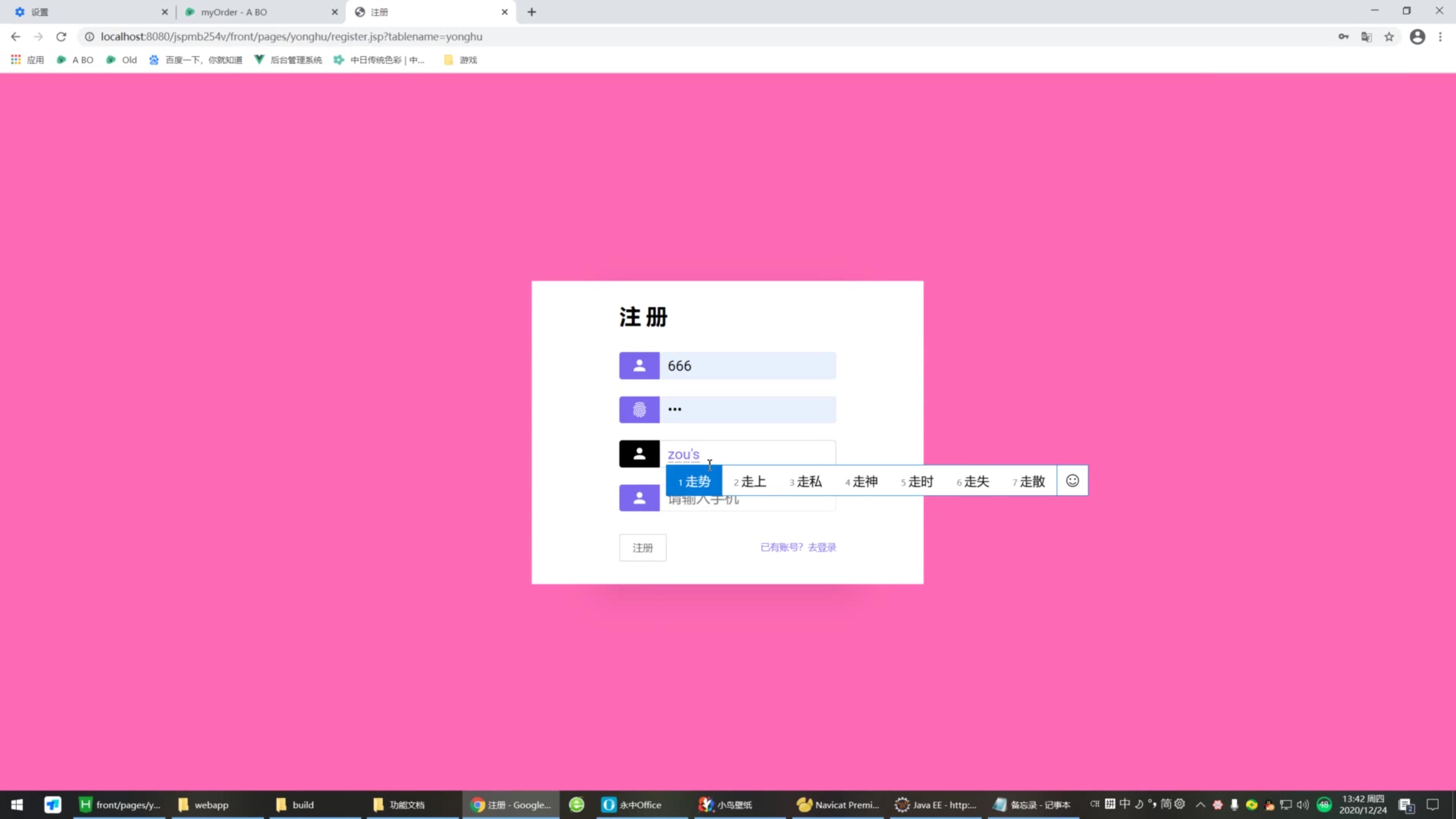Screen dimensions: 1456x819
Task: Click fingerprint icon beside password field
Action: [639, 410]
